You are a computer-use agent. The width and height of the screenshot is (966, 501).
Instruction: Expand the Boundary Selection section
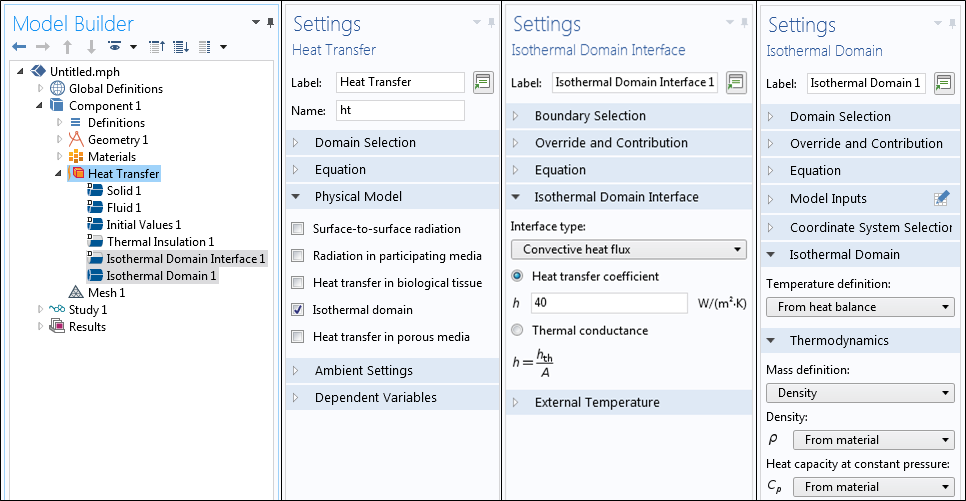point(589,116)
